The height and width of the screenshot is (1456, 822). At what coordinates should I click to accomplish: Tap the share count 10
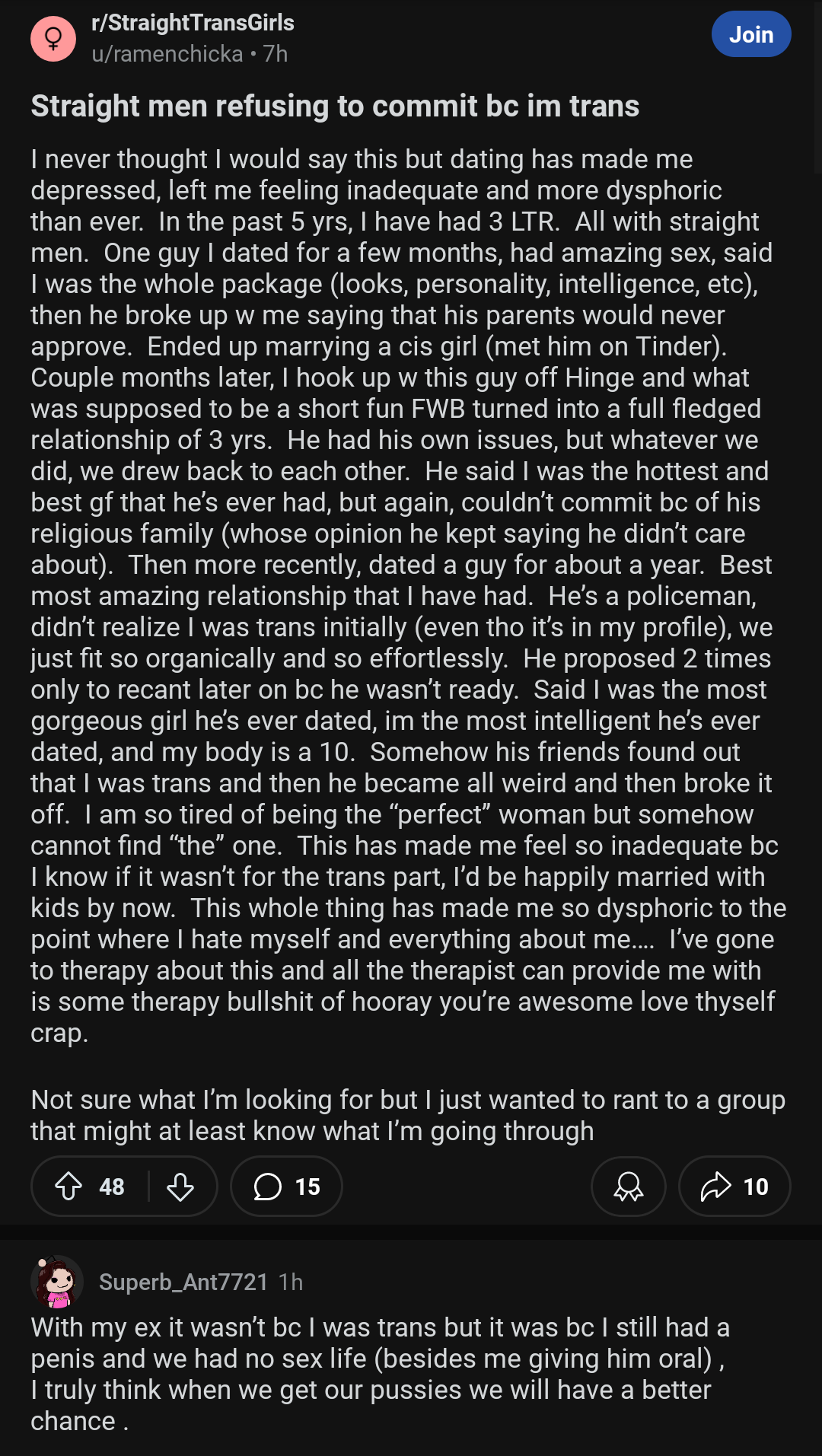pyautogui.click(x=756, y=1187)
